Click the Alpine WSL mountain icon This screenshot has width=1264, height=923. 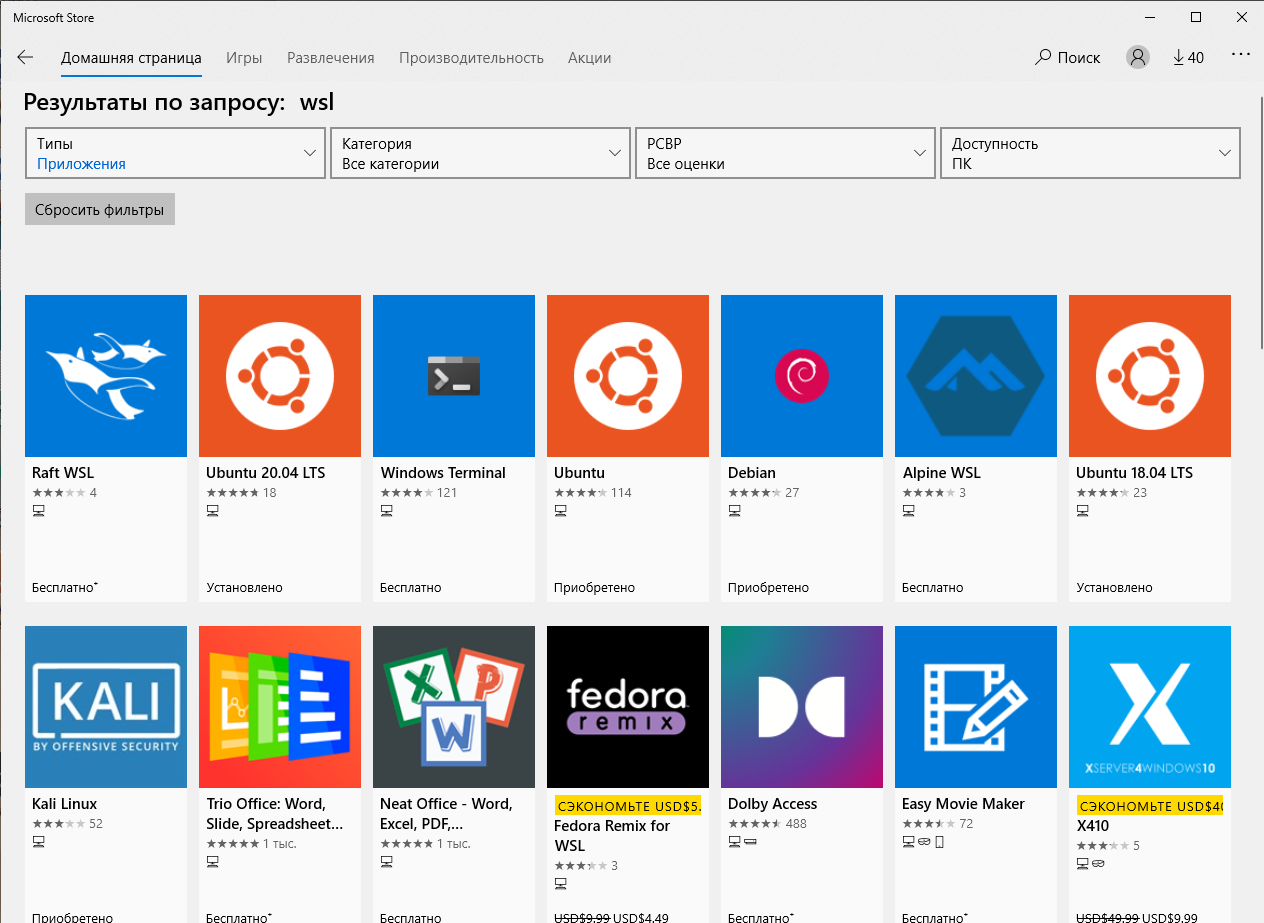pos(976,376)
